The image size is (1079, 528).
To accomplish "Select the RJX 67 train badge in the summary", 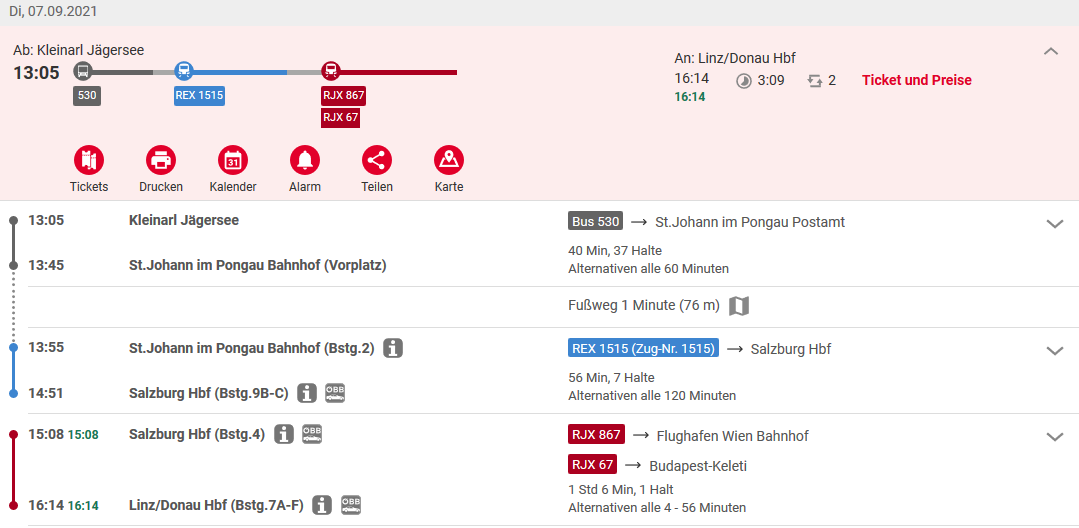I will (x=341, y=118).
